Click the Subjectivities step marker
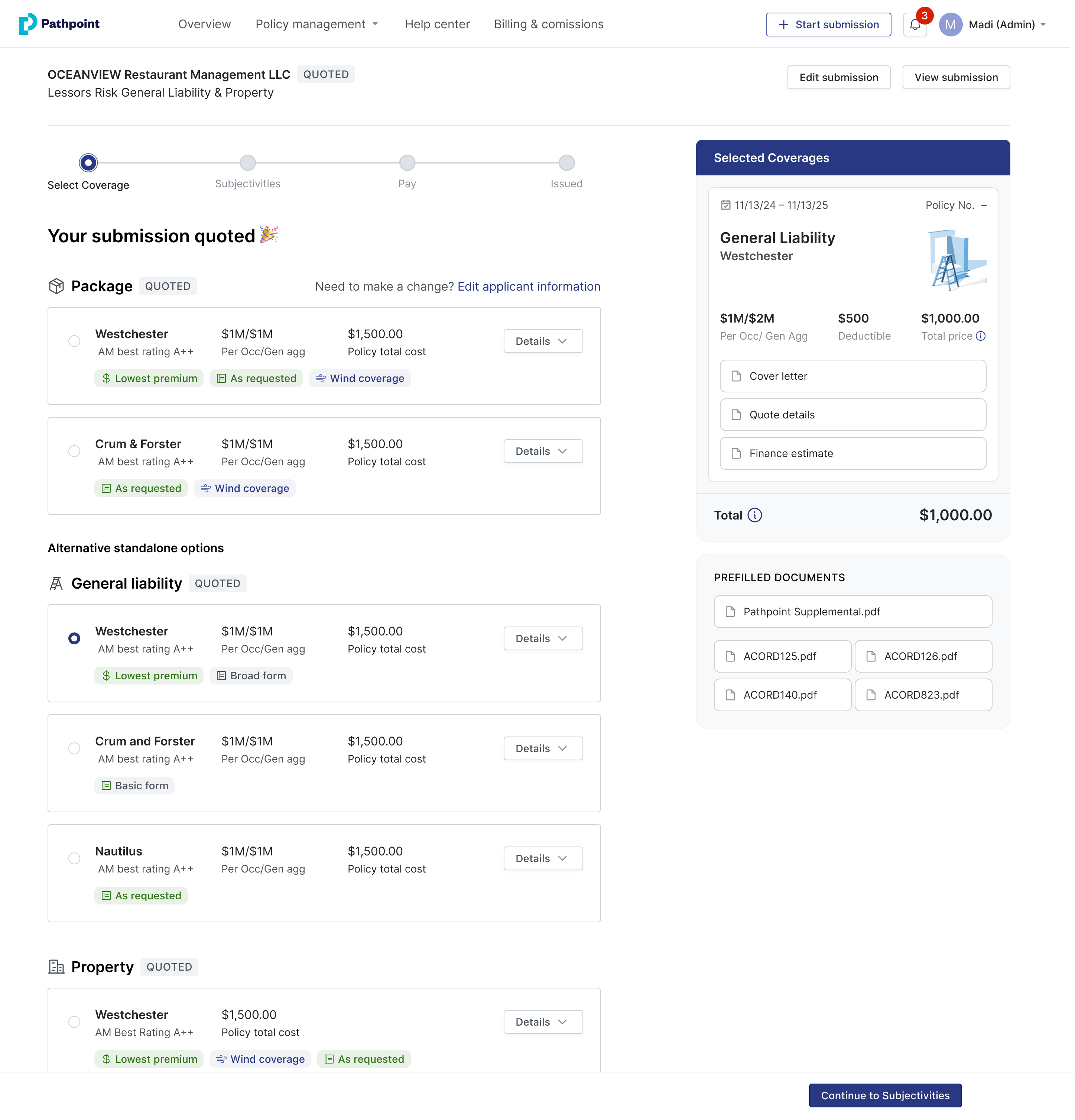The width and height of the screenshot is (1075, 1120). [x=247, y=163]
